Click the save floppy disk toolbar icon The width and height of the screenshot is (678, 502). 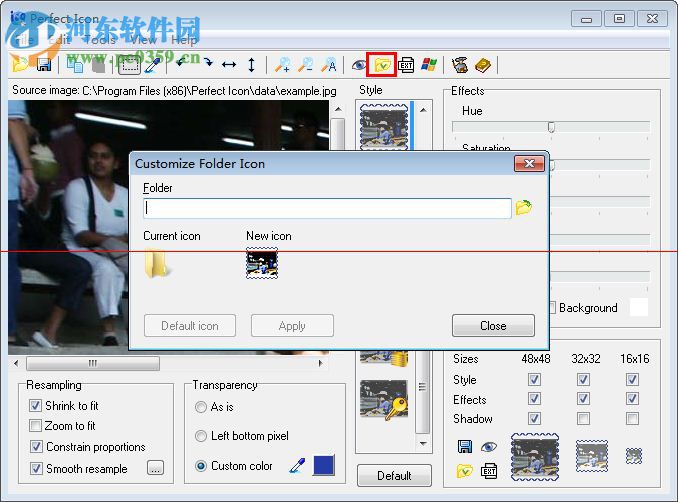pyautogui.click(x=44, y=65)
